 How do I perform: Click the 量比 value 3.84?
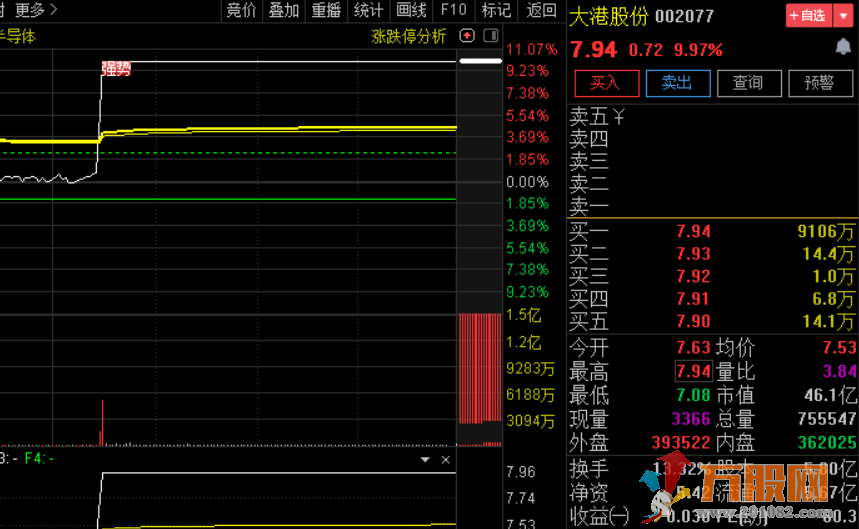coord(839,371)
